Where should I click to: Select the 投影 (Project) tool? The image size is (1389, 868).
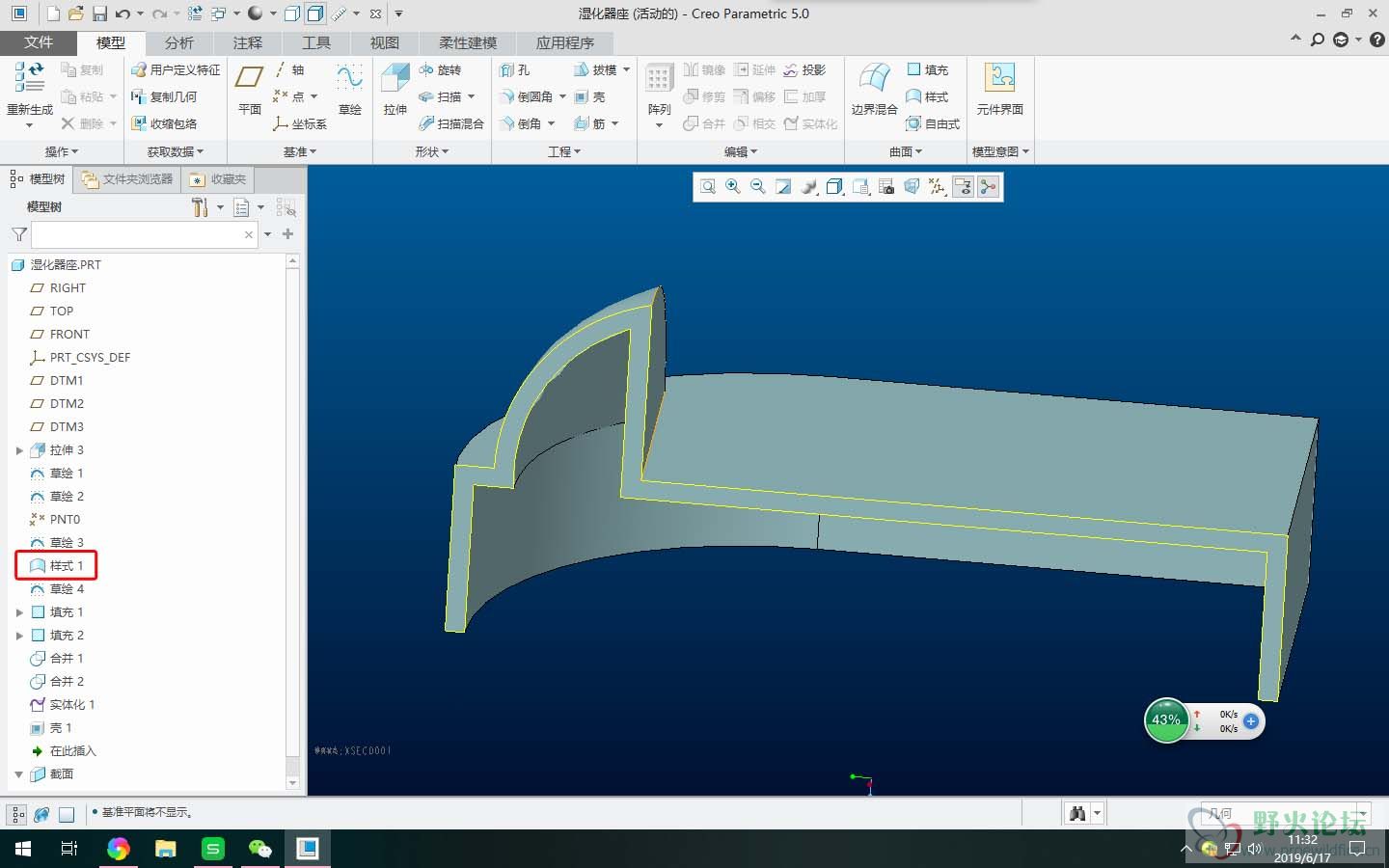coord(804,69)
